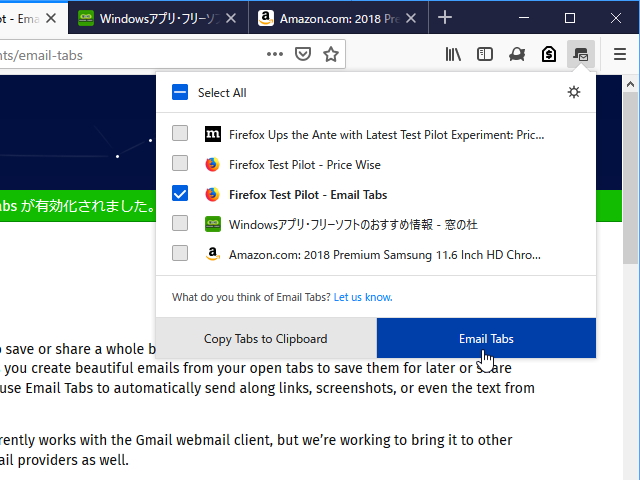Close the Windowsアプリ tab
This screenshot has width=640, height=480.
point(231,18)
